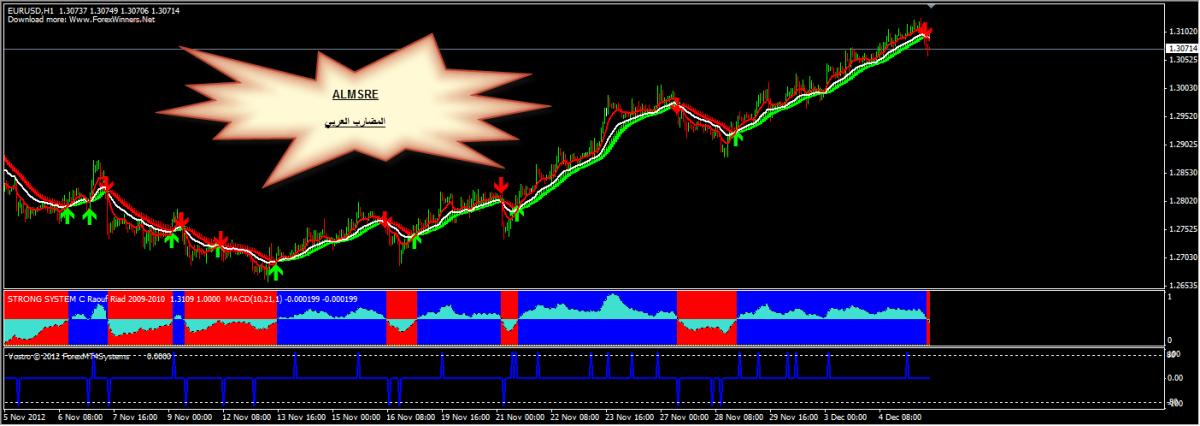Click the grey chart shift triangle at top
The height and width of the screenshot is (426, 1200).
pos(932,6)
